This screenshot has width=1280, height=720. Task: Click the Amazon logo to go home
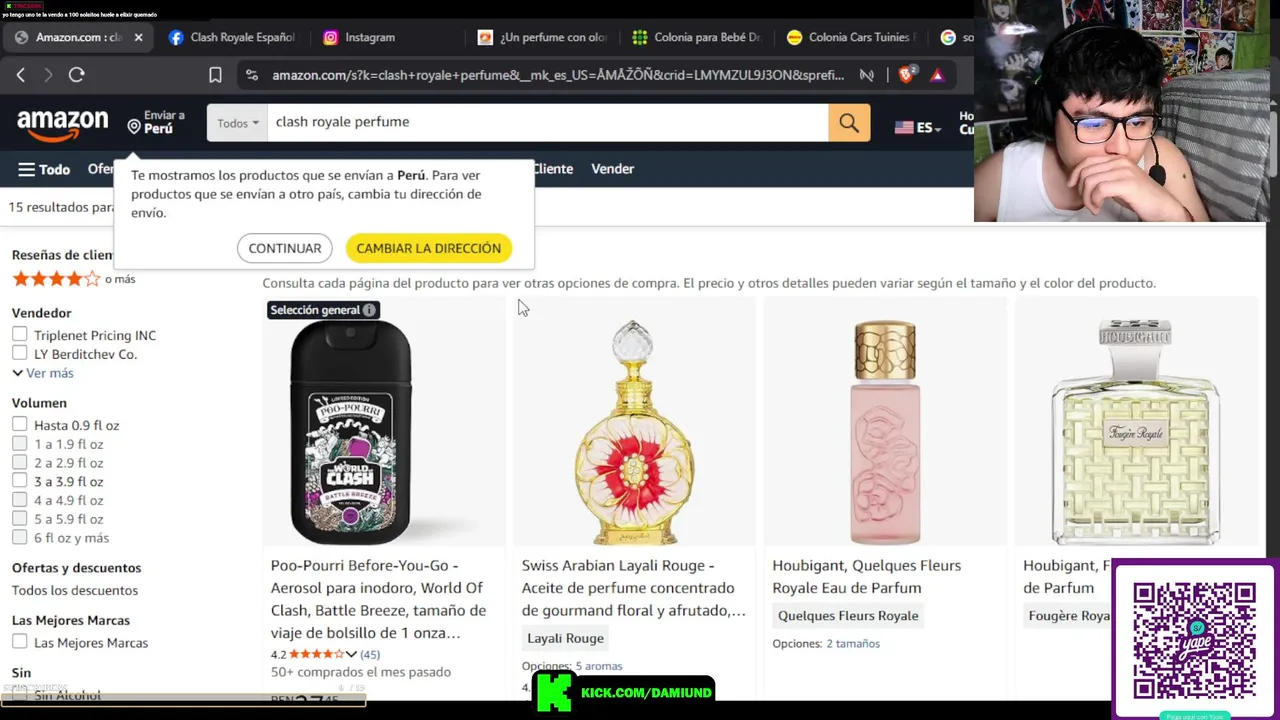click(62, 124)
